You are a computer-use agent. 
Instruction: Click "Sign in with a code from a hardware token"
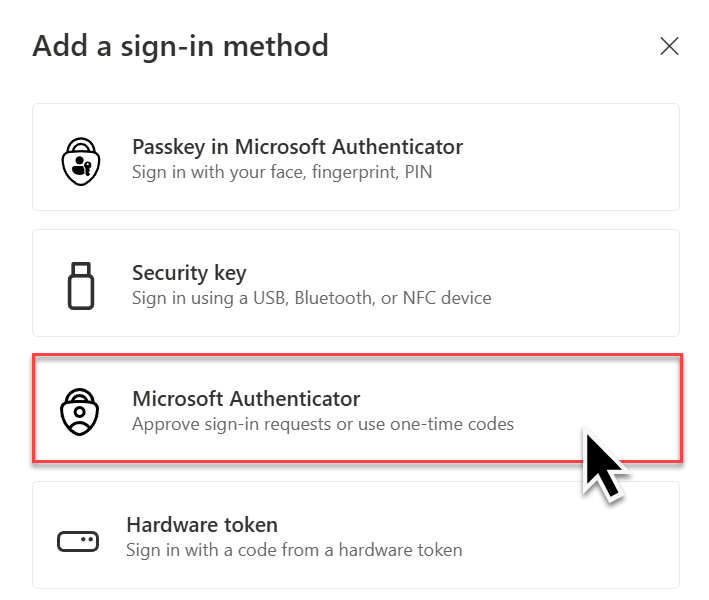click(294, 550)
